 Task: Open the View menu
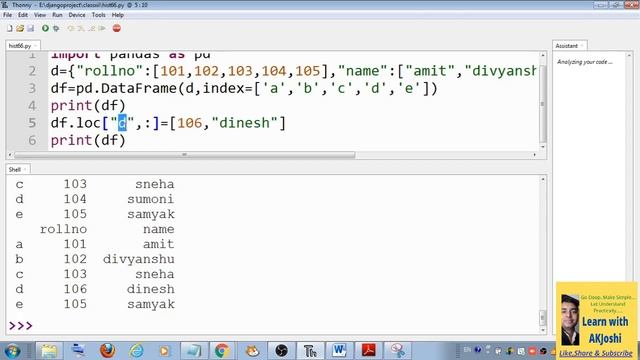40,15
